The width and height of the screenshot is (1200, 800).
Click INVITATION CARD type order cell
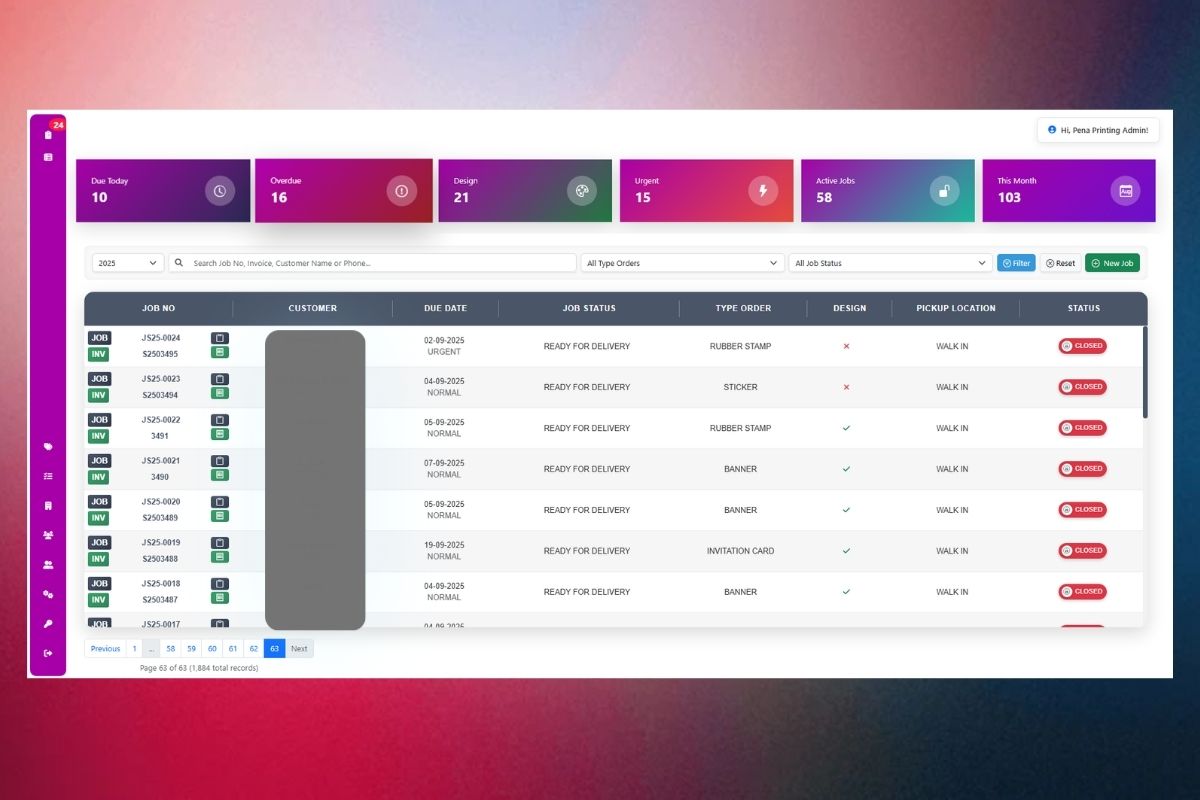(x=740, y=551)
